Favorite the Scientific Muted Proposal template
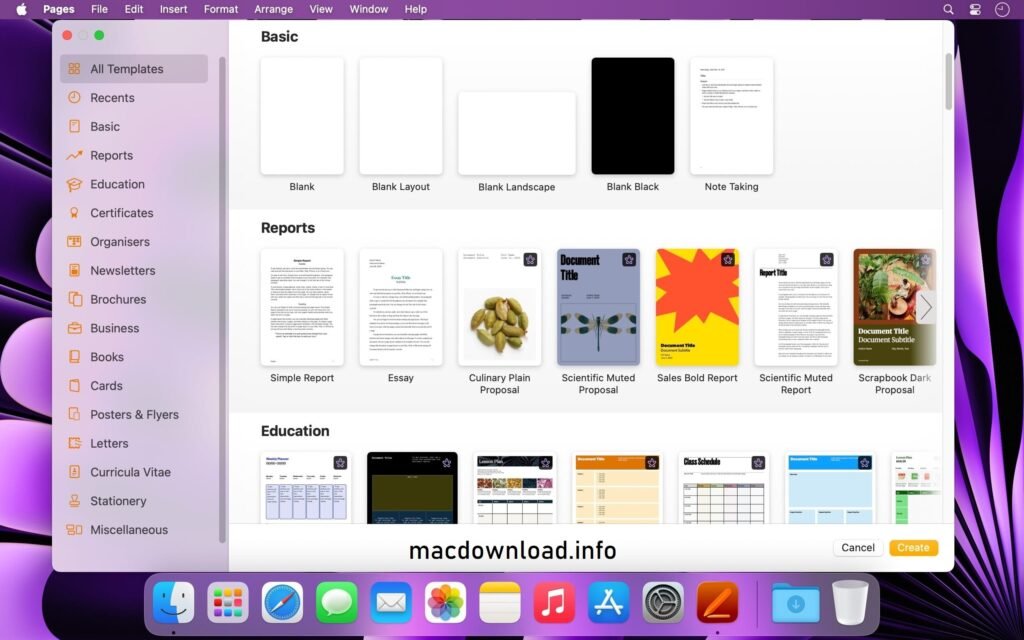 coord(628,259)
